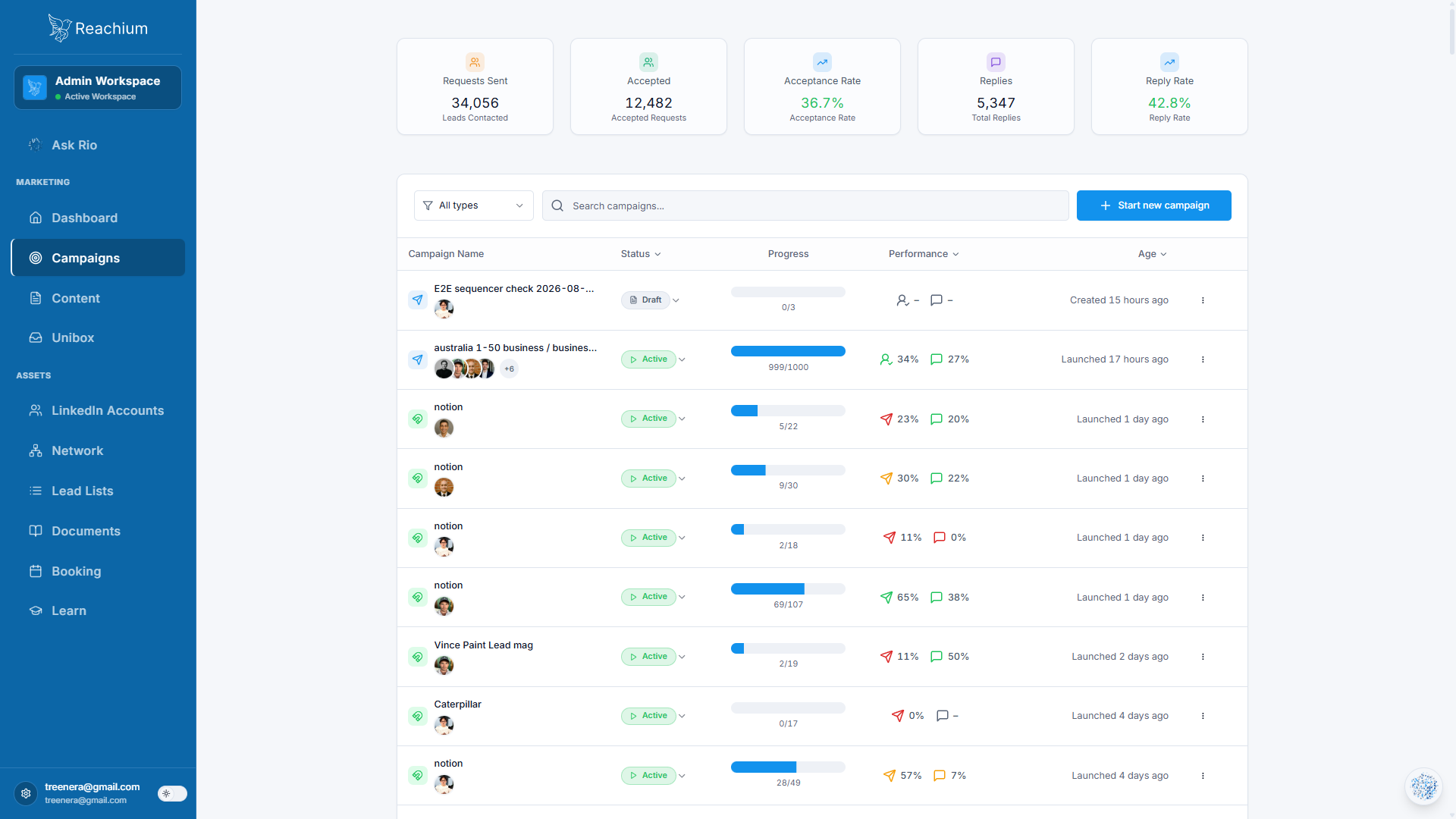Screen dimensions: 1456x819
Task: Open Draft status dropdown for E2E sequencer check
Action: coord(651,300)
